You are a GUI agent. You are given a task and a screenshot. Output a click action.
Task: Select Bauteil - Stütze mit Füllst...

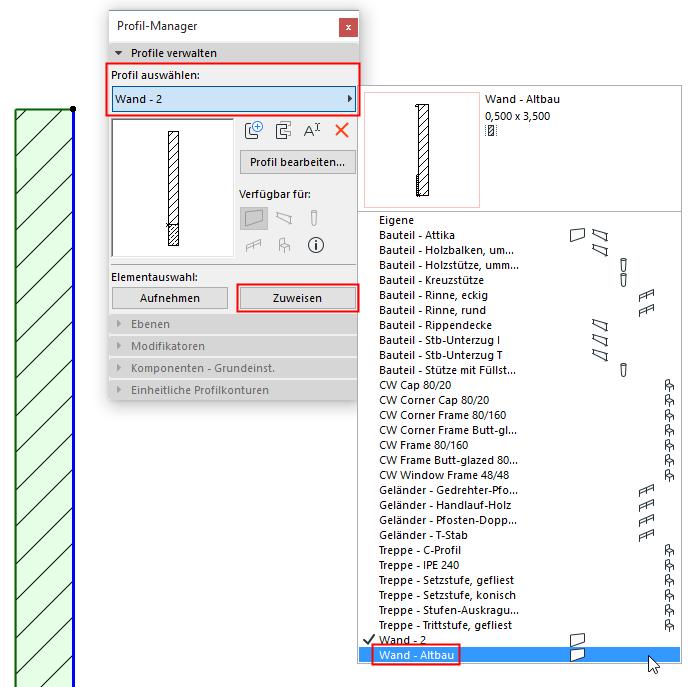519,370
